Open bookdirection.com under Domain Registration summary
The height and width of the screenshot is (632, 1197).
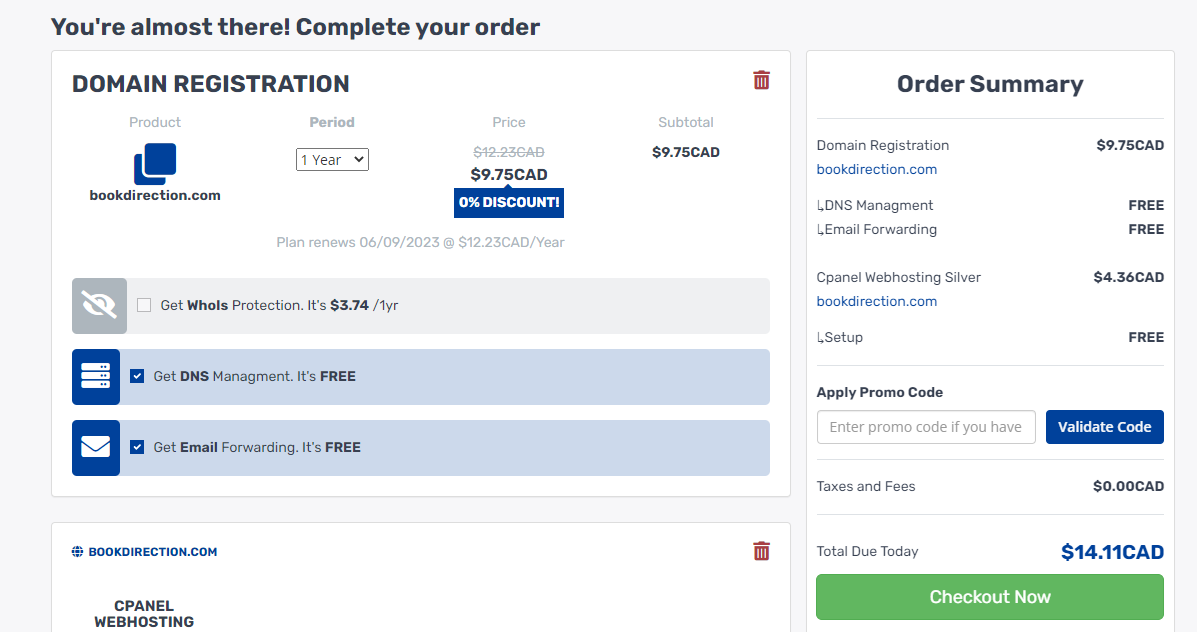pyautogui.click(x=876, y=169)
